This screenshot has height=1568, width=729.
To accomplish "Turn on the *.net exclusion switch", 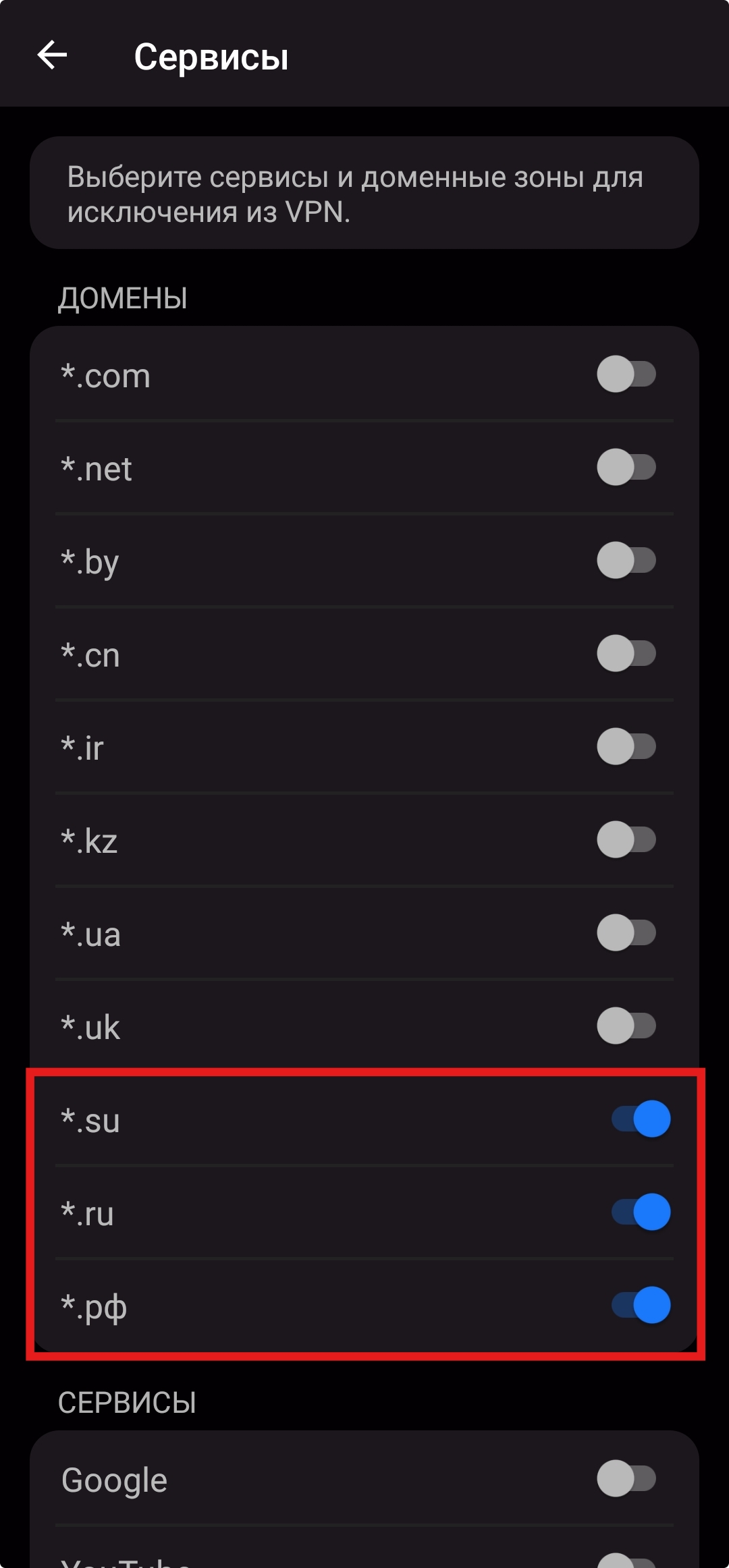I will (626, 468).
